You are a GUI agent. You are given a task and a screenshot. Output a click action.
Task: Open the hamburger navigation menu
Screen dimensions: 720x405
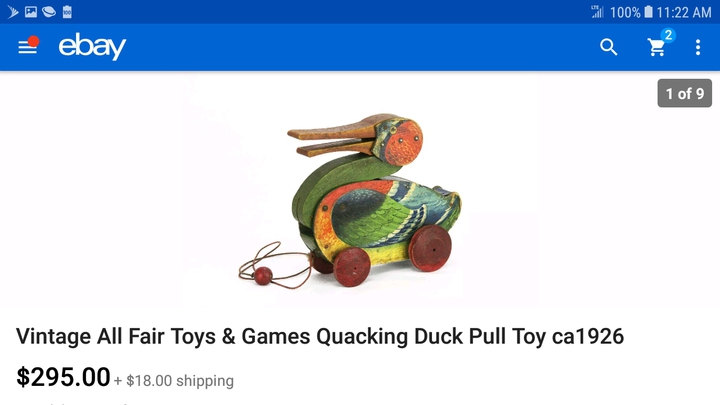tap(27, 47)
